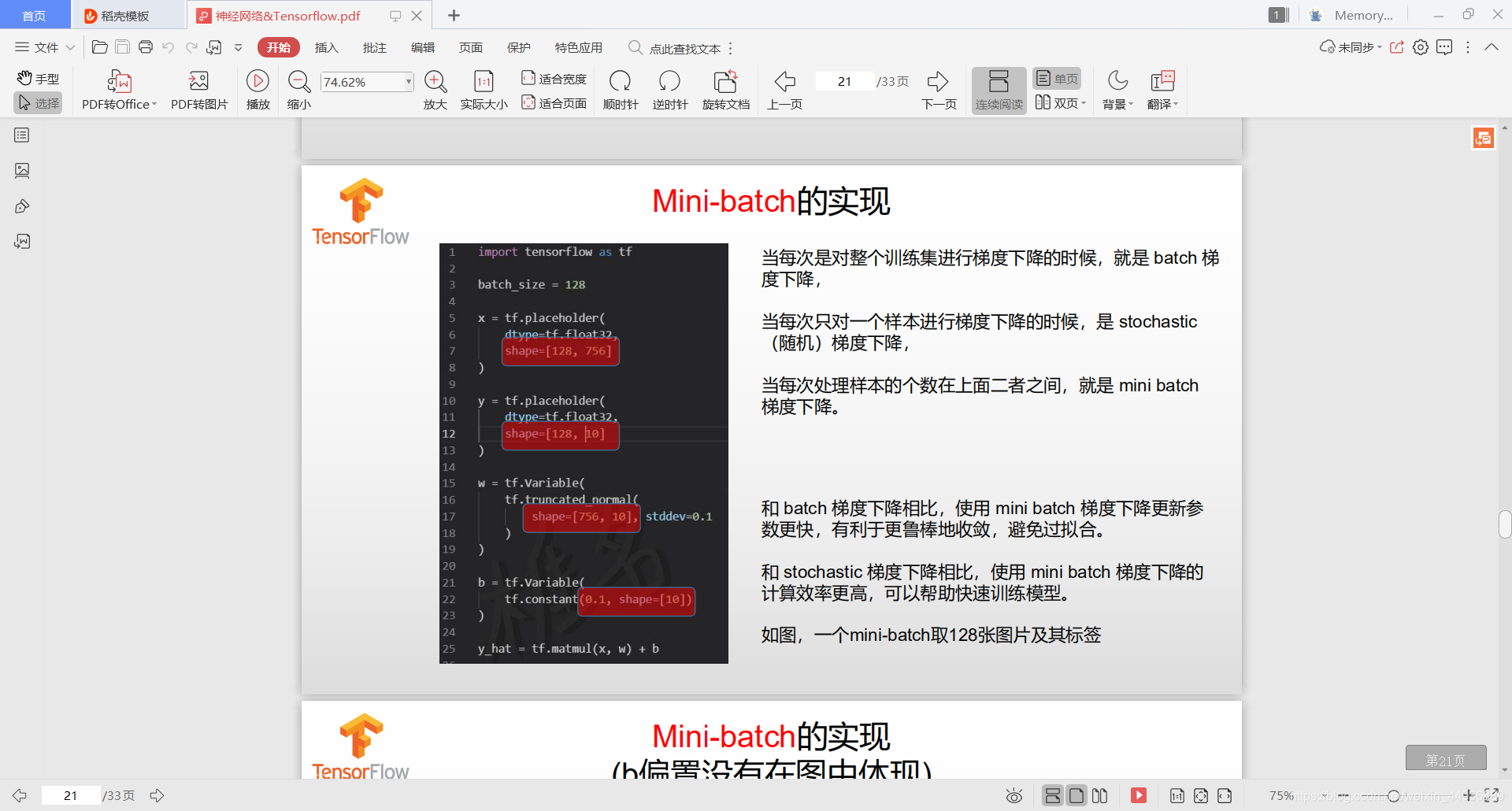Enable single page view in status bar
Image resolution: width=1512 pixels, height=811 pixels.
click(x=1076, y=795)
